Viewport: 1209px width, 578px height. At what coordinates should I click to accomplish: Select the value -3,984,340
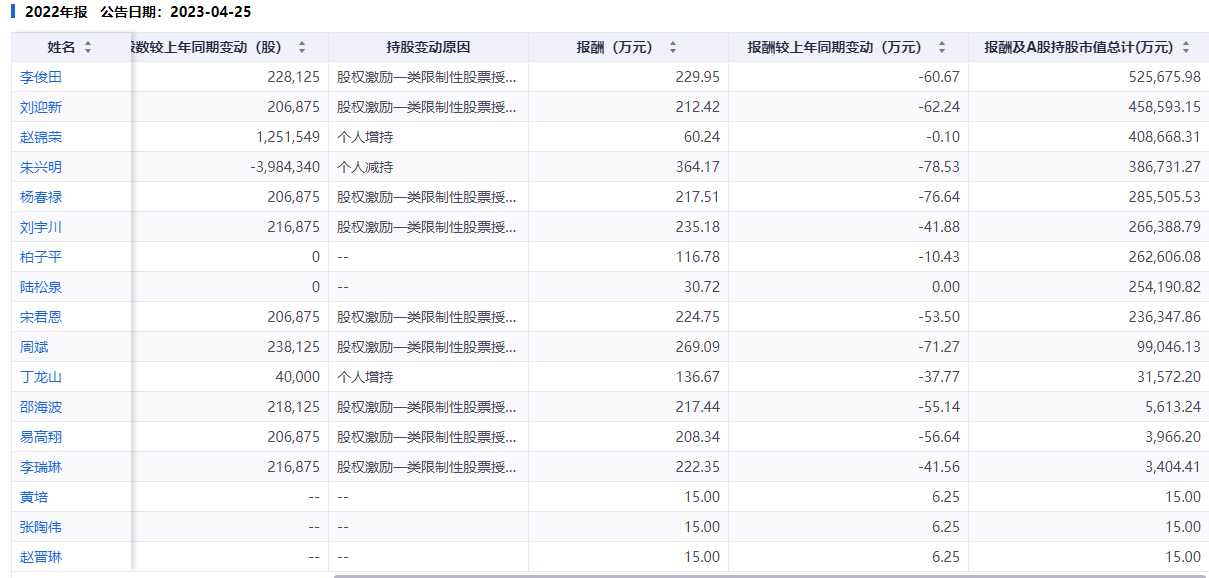pos(285,167)
